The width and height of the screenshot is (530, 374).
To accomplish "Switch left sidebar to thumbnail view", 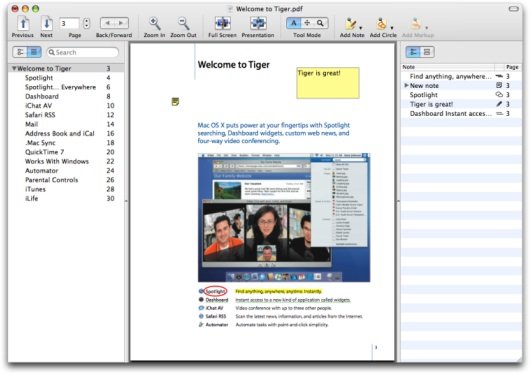I will [20, 52].
